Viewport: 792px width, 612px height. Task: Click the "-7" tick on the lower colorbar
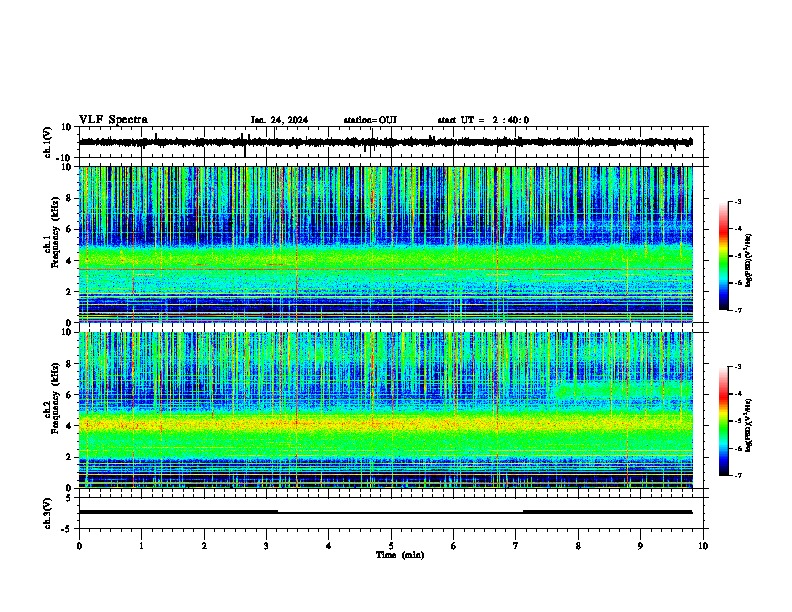click(737, 475)
